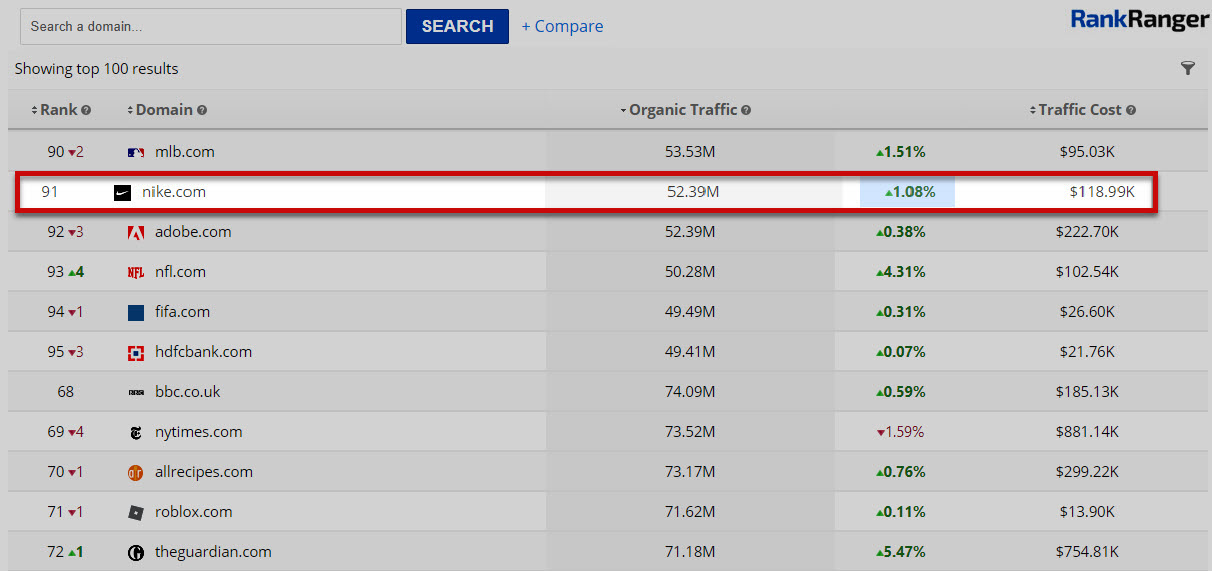Click into the Search a domain field
The height and width of the screenshot is (571, 1212).
(210, 27)
